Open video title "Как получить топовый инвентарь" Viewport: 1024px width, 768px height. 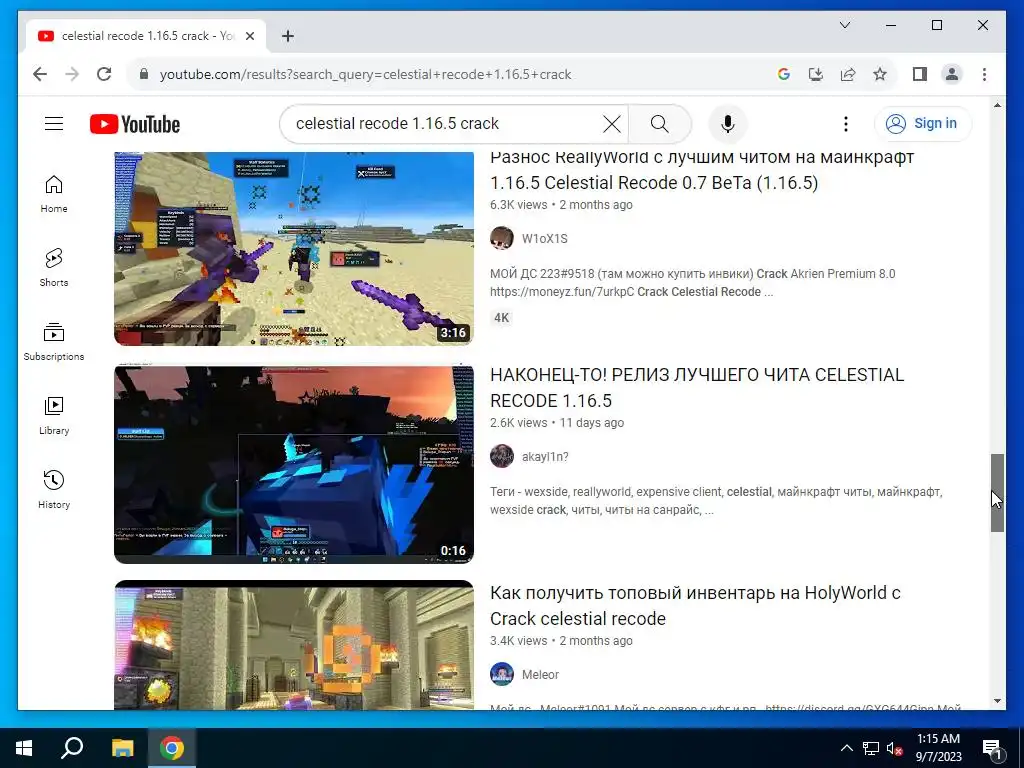[x=696, y=605]
